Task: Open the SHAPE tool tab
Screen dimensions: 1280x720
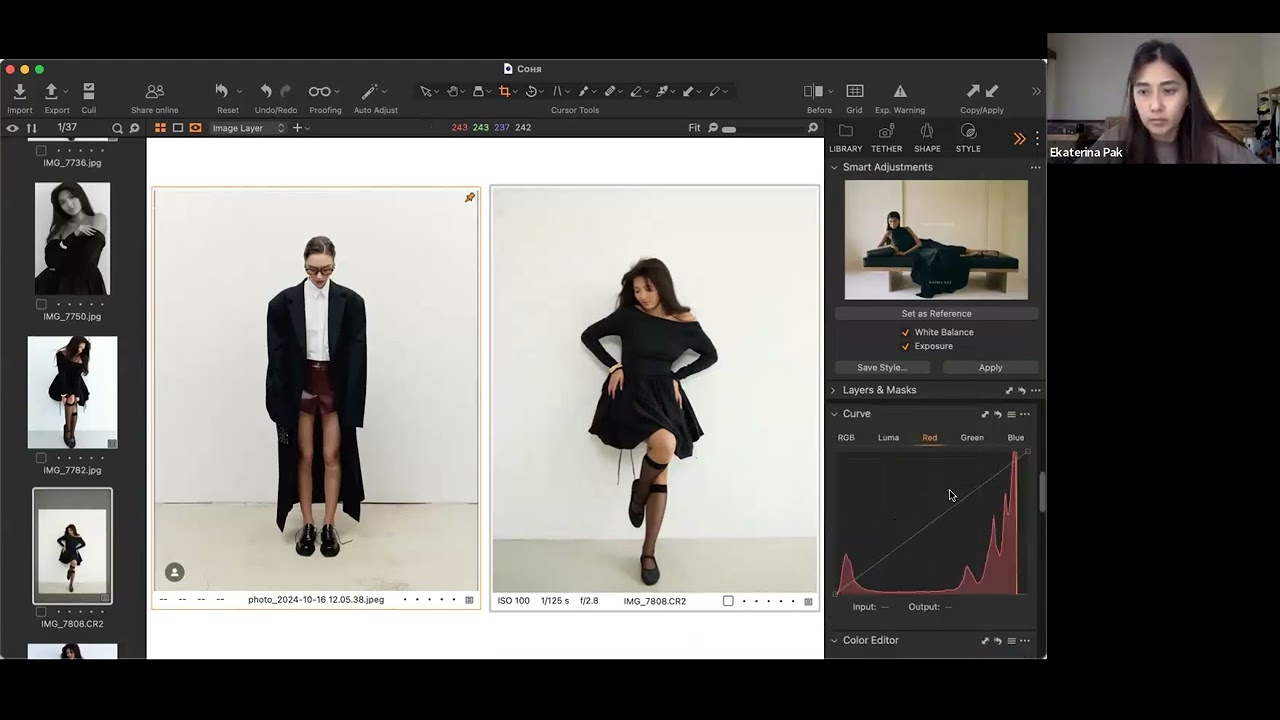Action: pyautogui.click(x=927, y=138)
